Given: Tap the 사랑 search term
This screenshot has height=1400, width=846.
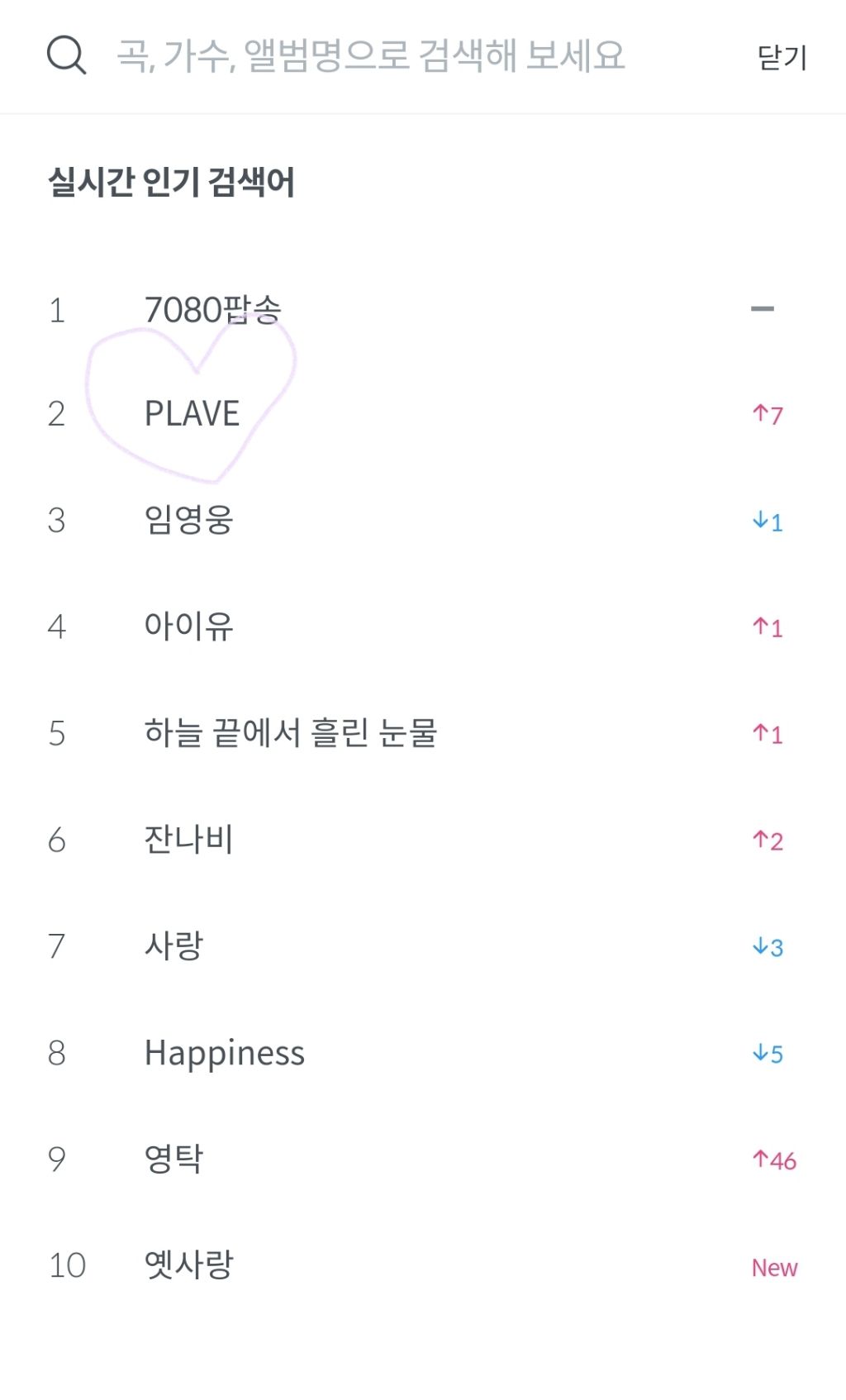Looking at the screenshot, I should click(x=173, y=946).
